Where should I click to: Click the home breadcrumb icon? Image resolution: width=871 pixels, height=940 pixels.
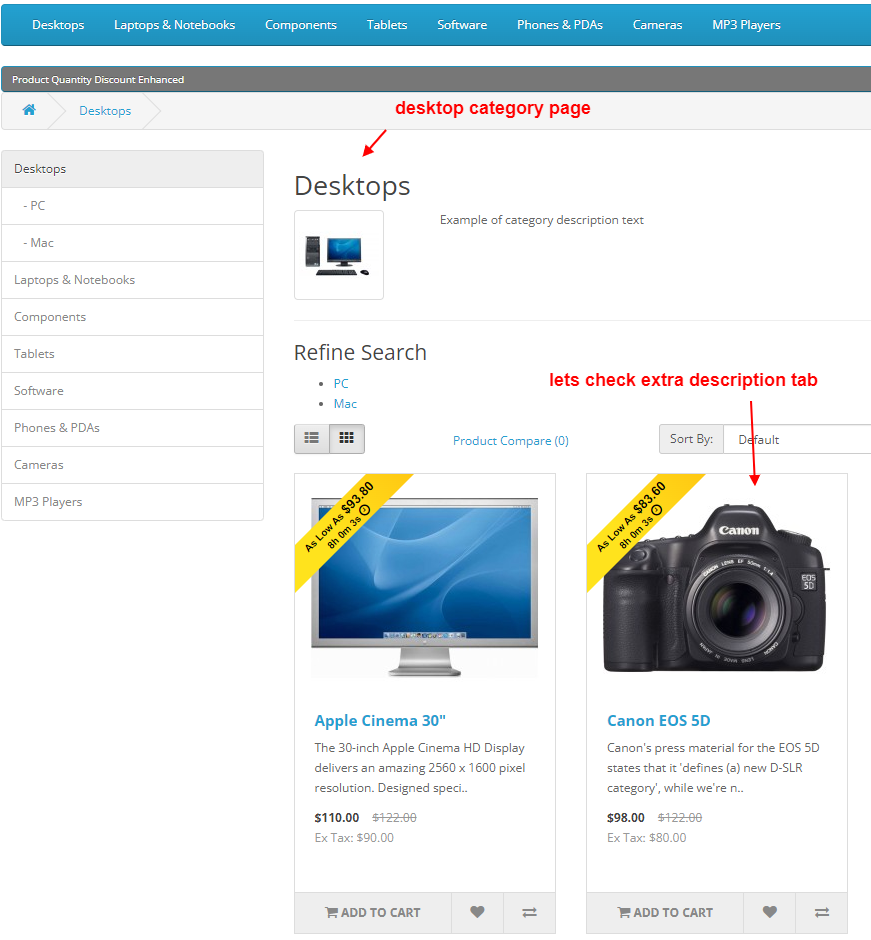pyautogui.click(x=29, y=112)
